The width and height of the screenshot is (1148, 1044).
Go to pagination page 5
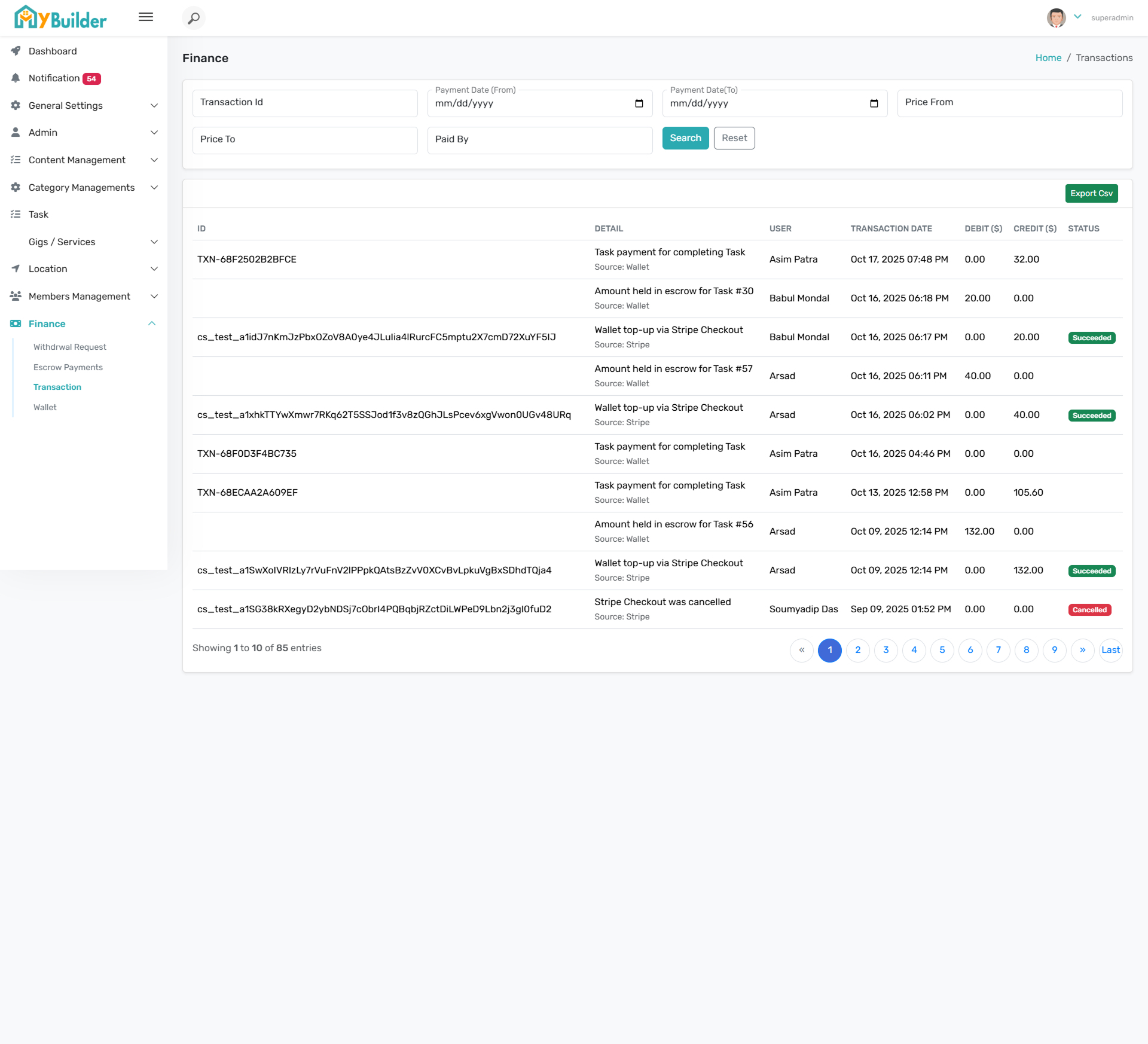pyautogui.click(x=942, y=650)
